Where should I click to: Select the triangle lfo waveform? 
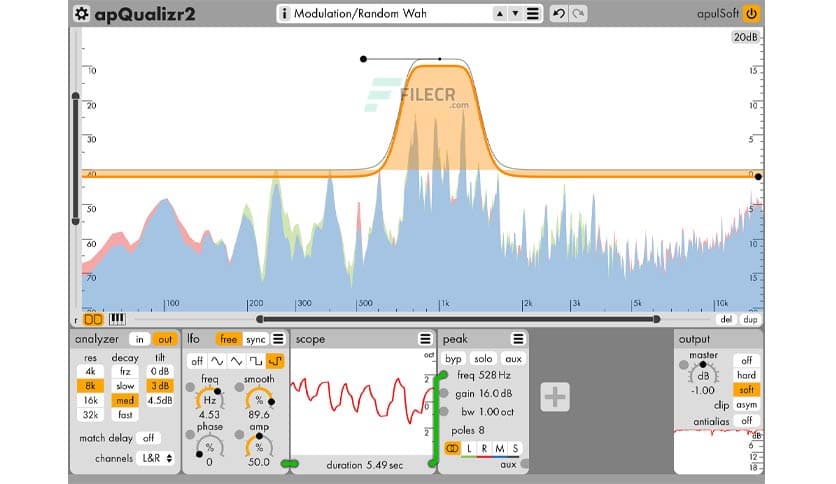(x=236, y=361)
